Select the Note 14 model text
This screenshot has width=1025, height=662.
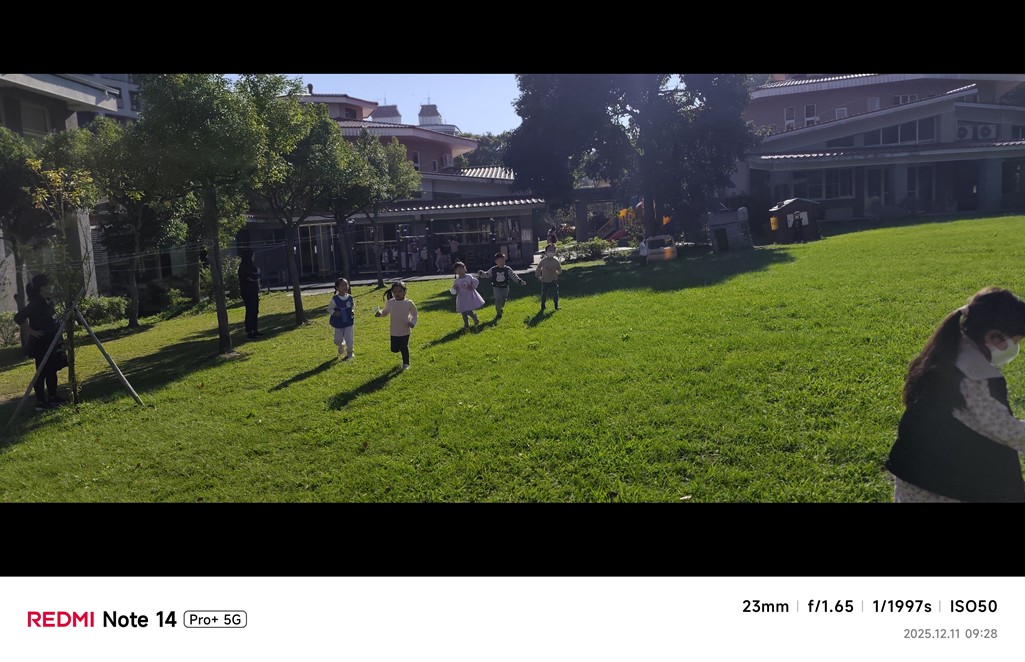[139, 619]
